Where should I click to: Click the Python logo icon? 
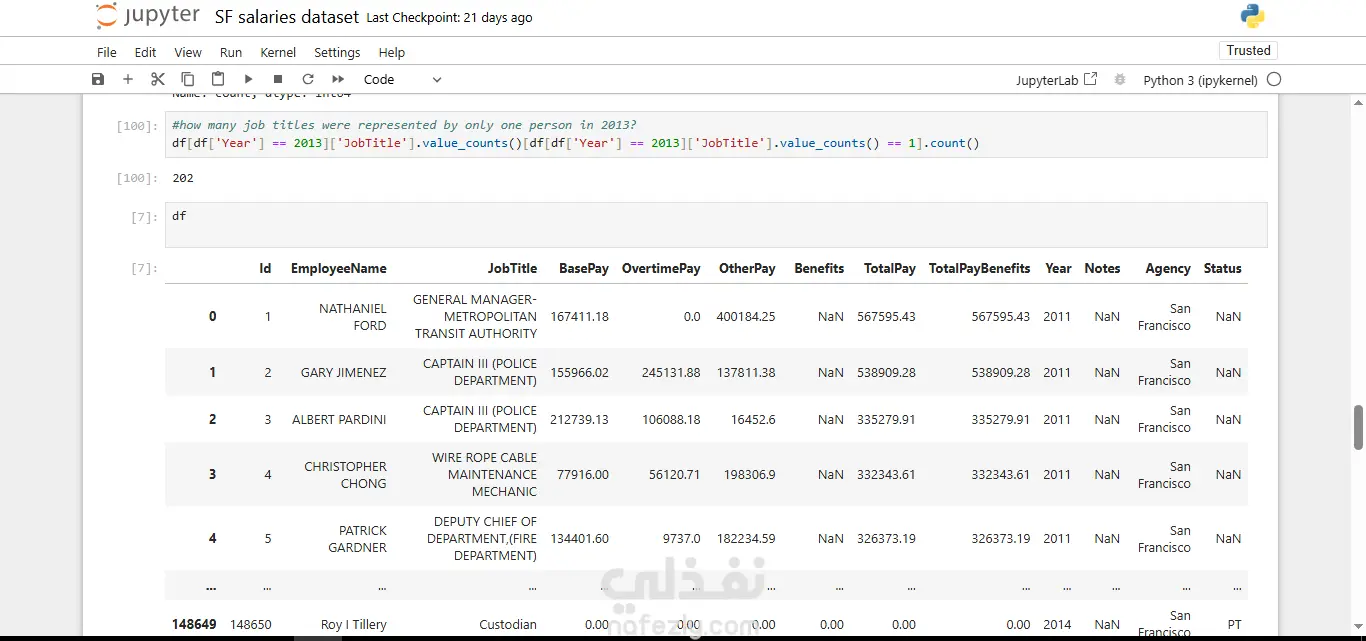(x=1252, y=16)
